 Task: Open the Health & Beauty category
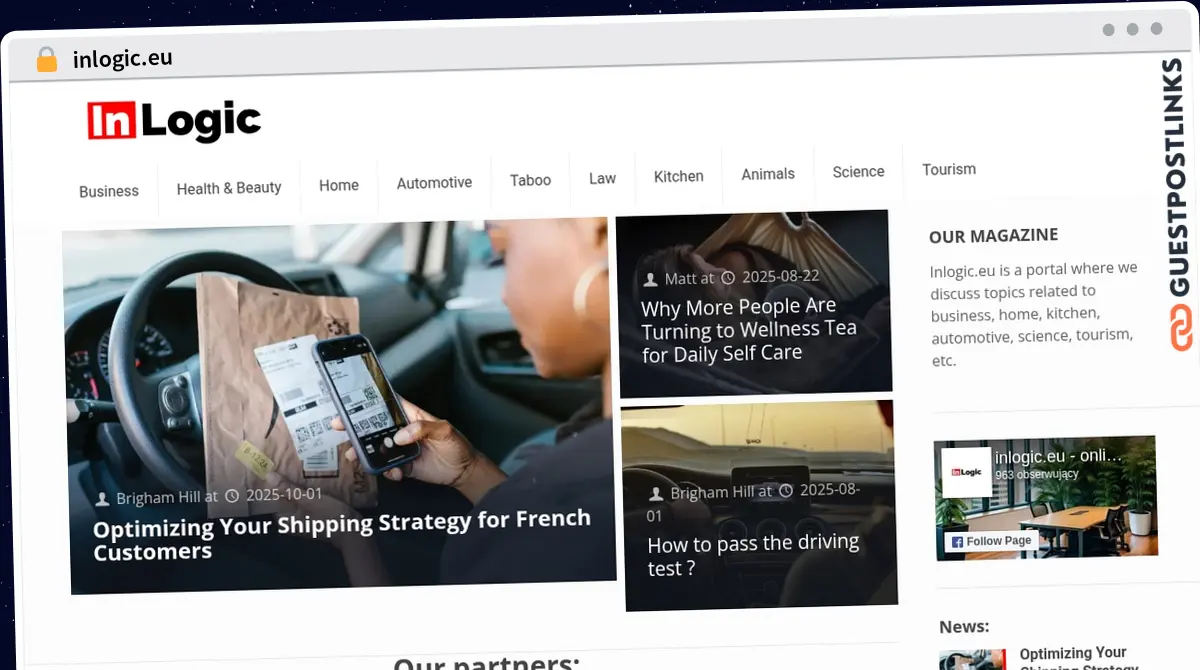pyautogui.click(x=229, y=187)
